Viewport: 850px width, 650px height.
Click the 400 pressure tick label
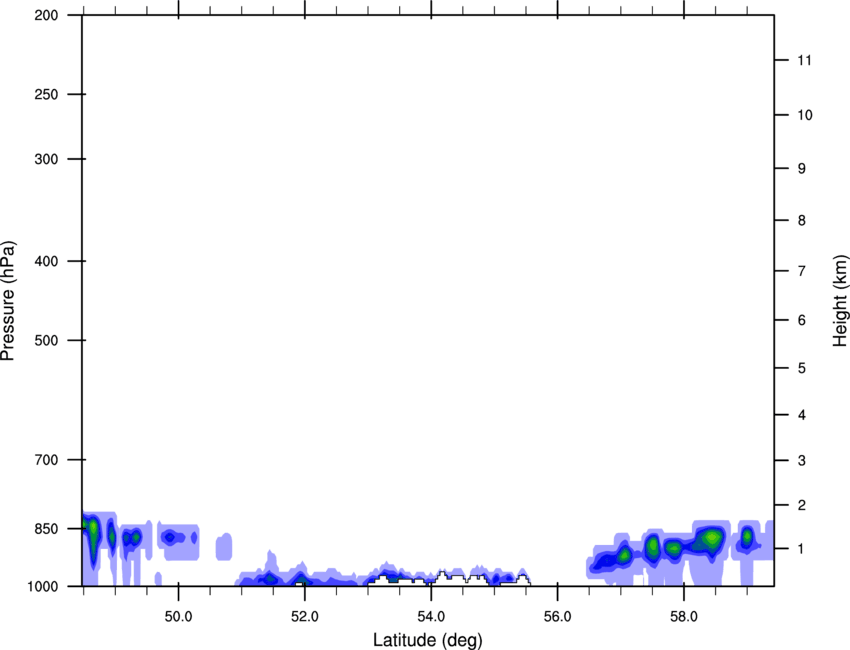[x=46, y=261]
